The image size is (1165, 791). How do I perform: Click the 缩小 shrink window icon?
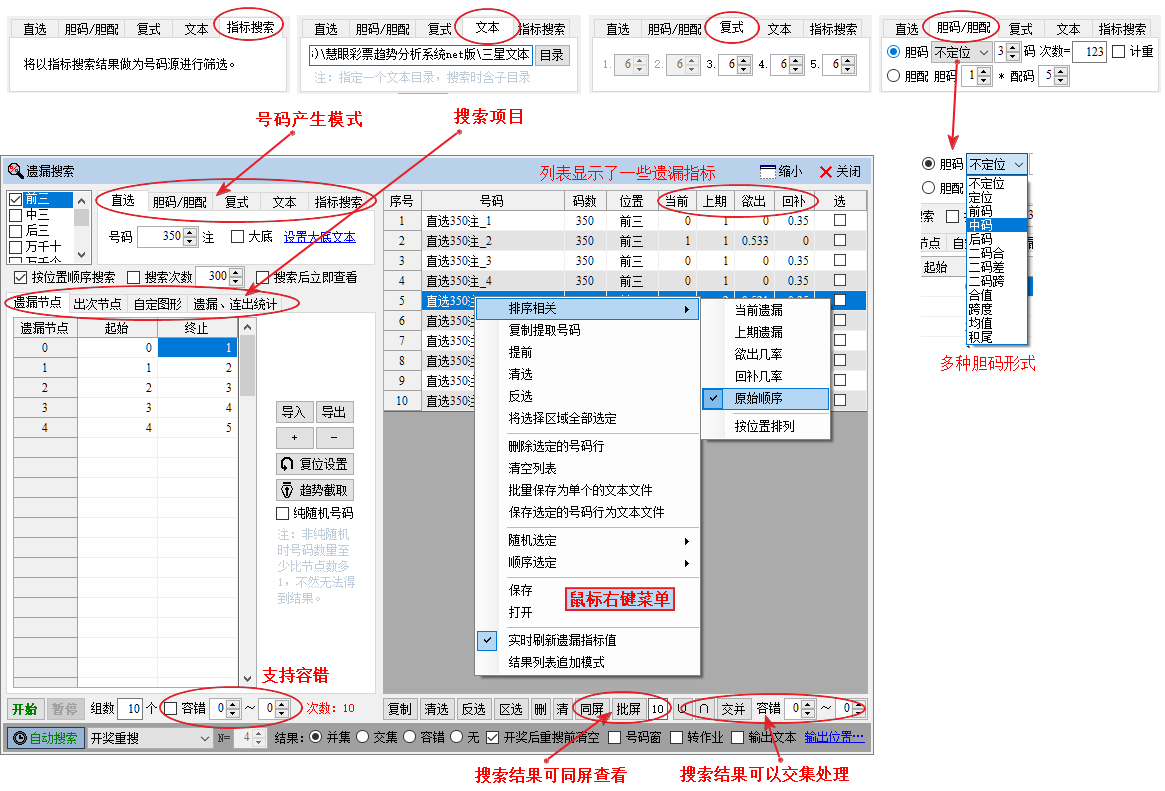pyautogui.click(x=780, y=171)
